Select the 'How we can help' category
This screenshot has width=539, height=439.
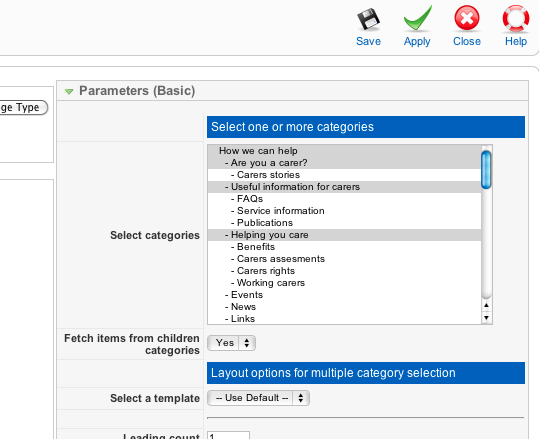(344, 151)
